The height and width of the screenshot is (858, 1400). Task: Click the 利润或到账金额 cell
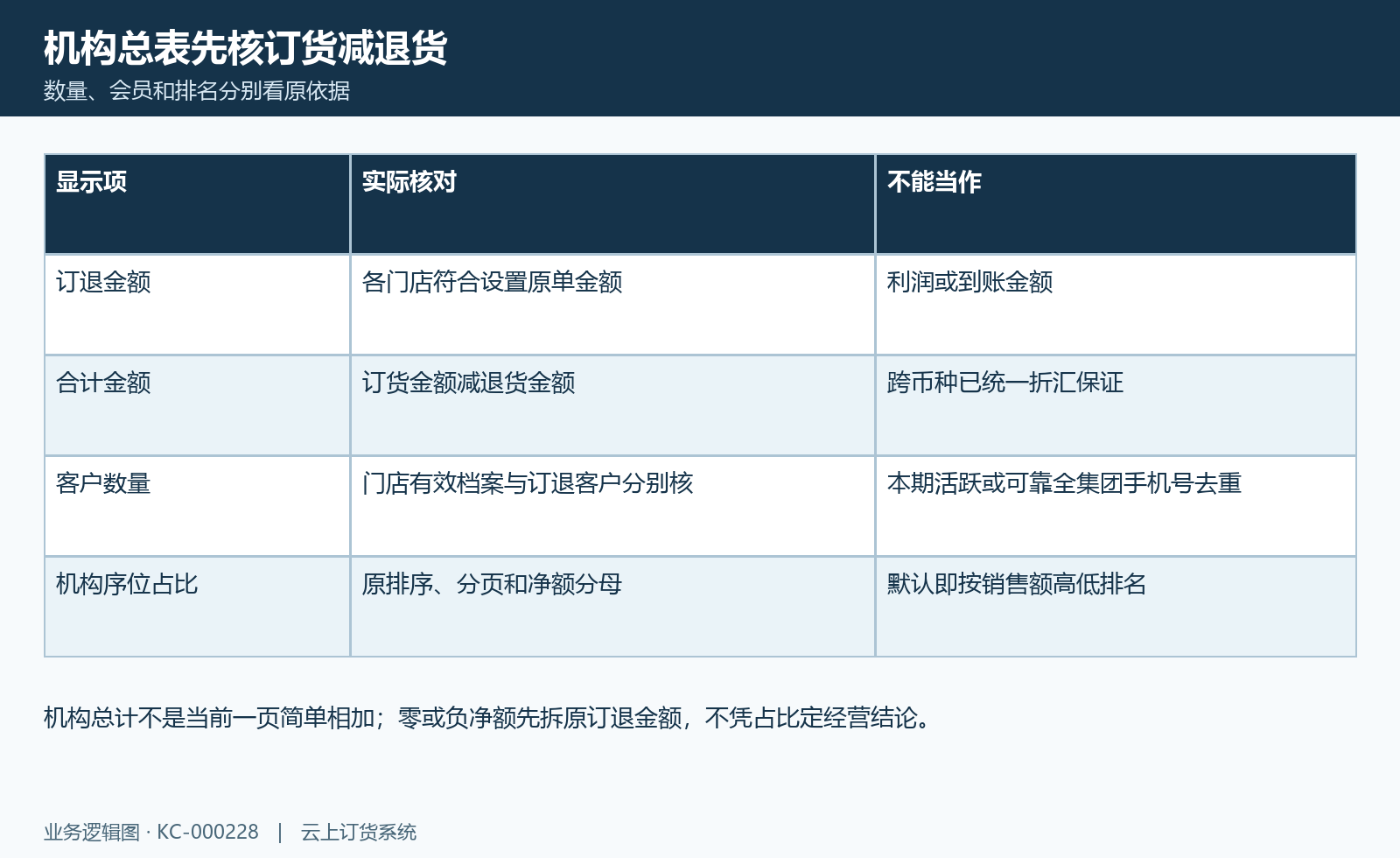[x=1116, y=305]
